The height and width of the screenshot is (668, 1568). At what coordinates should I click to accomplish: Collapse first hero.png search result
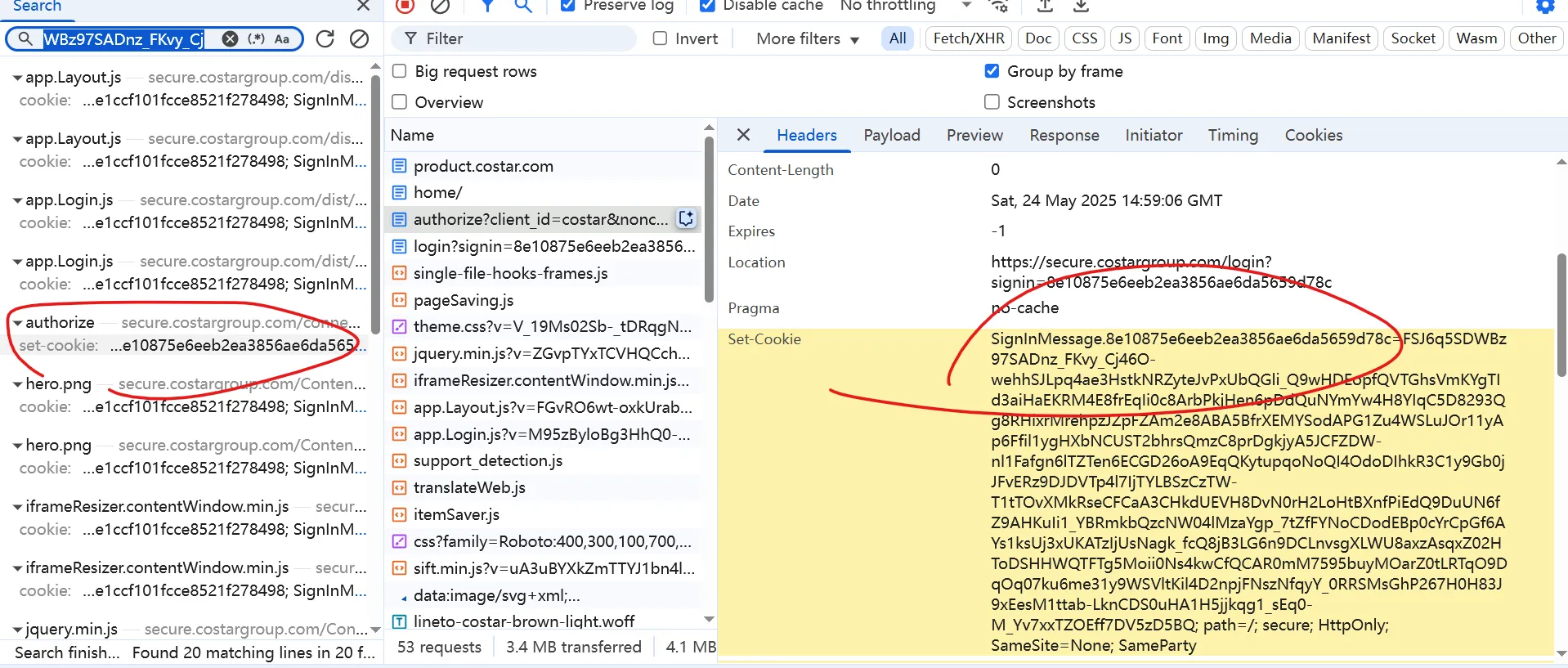pos(17,384)
